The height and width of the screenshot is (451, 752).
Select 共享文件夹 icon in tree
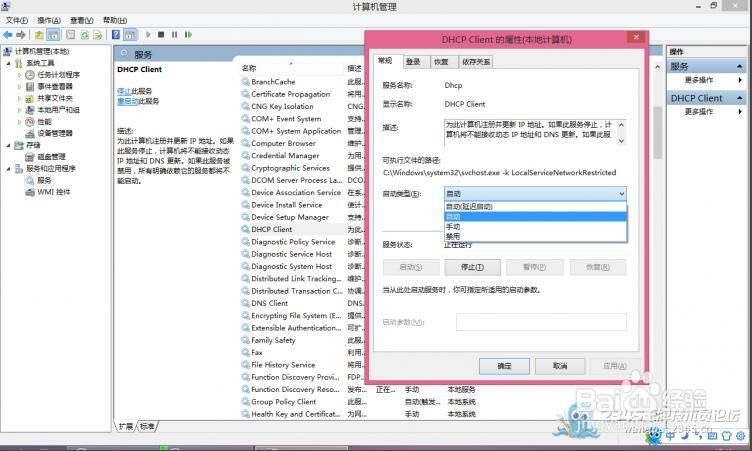pos(30,98)
